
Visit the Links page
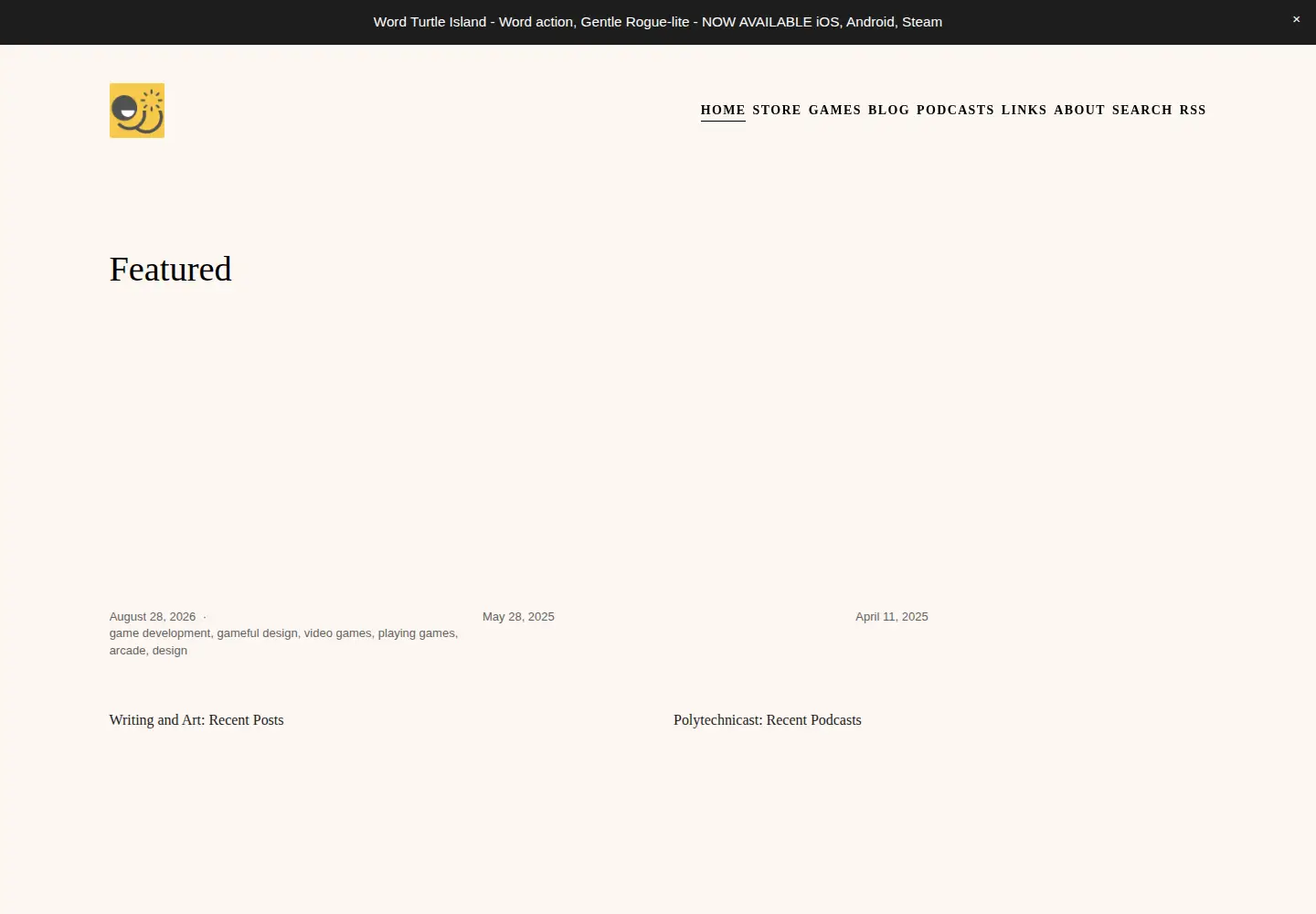click(1024, 110)
